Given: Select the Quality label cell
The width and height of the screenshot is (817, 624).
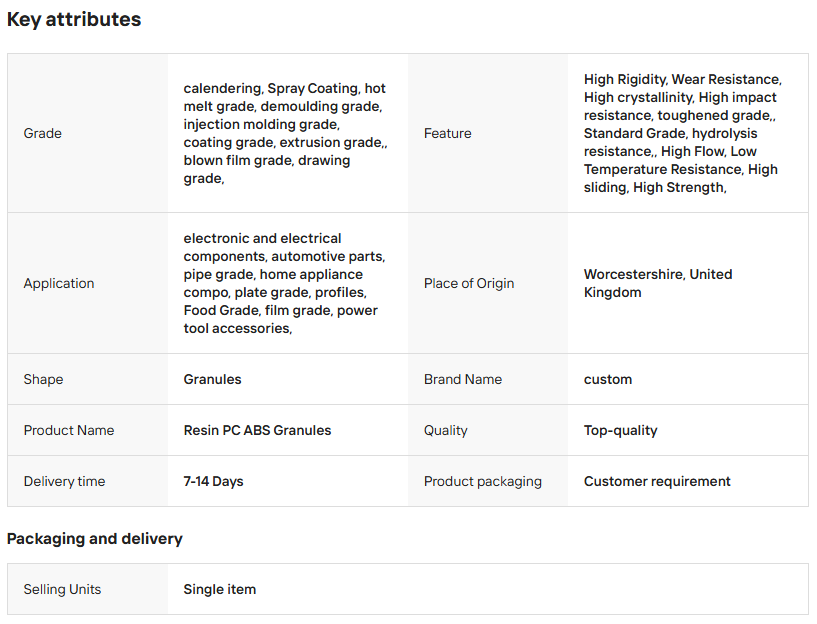Looking at the screenshot, I should pyautogui.click(x=488, y=430).
